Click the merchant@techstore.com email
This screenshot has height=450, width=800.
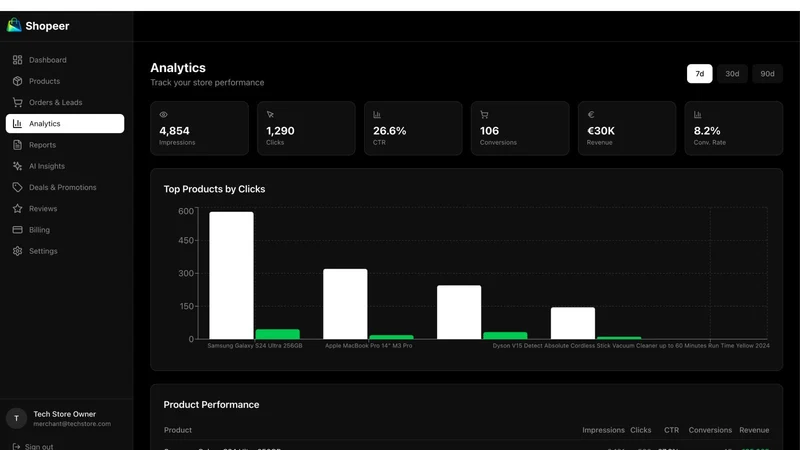72,424
